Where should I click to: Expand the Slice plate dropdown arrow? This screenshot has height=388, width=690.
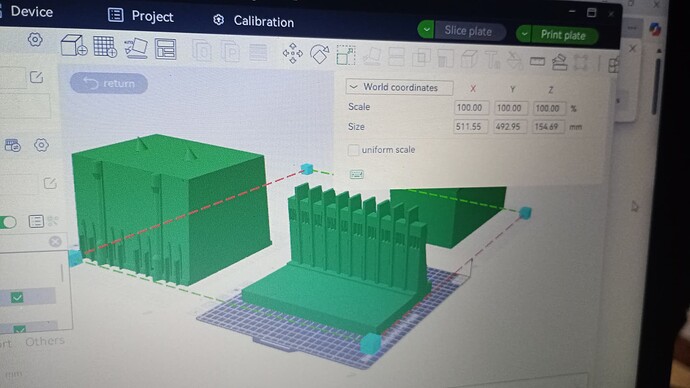click(426, 29)
